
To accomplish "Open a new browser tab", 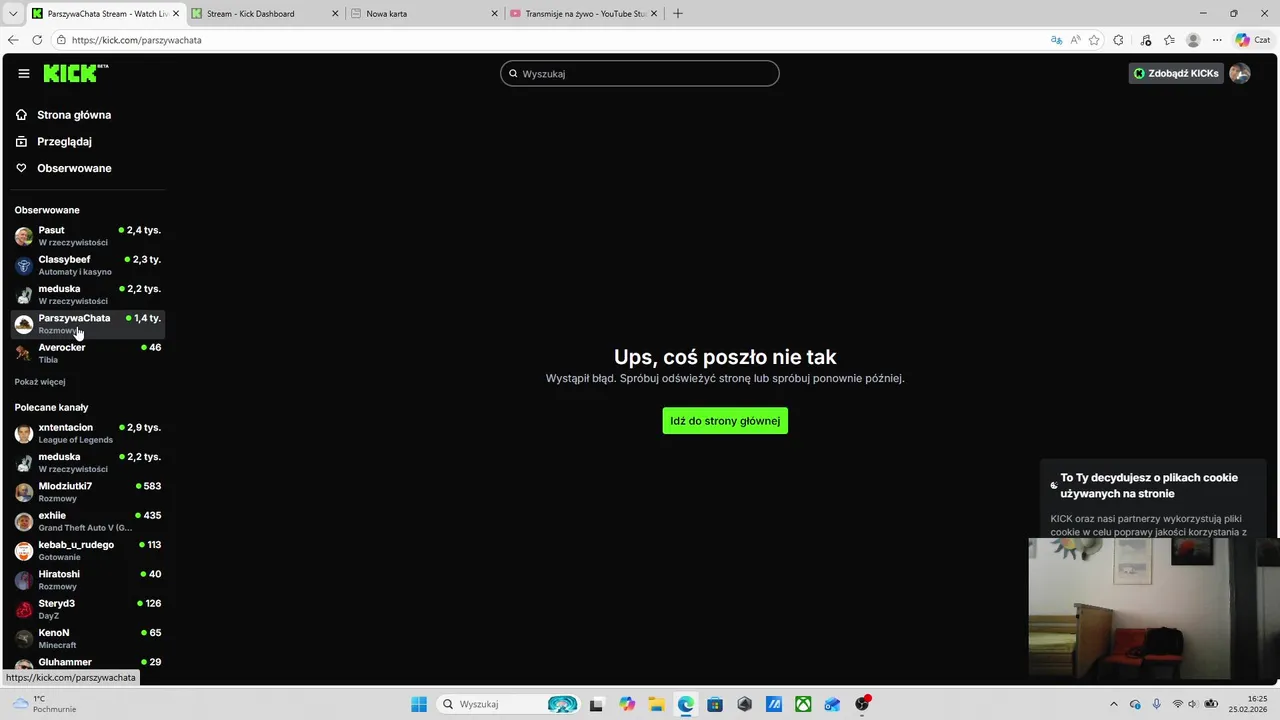I will click(678, 14).
